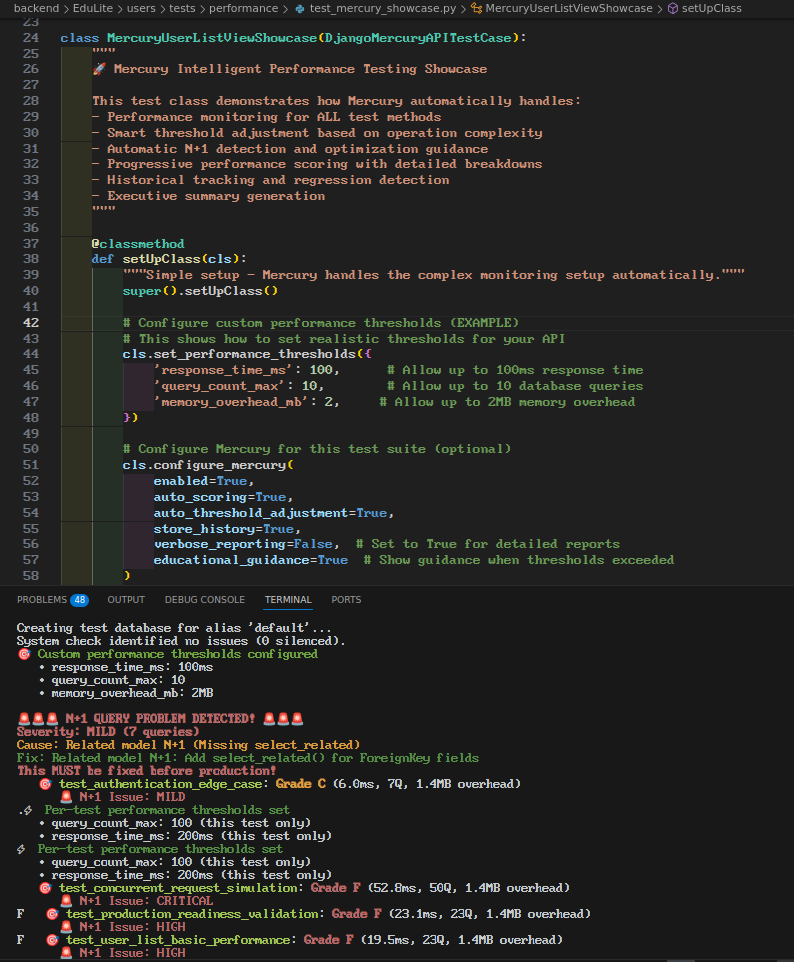Image resolution: width=794 pixels, height=962 pixels.
Task: Open the DEBUG CONSOLE tab
Action: click(x=204, y=599)
